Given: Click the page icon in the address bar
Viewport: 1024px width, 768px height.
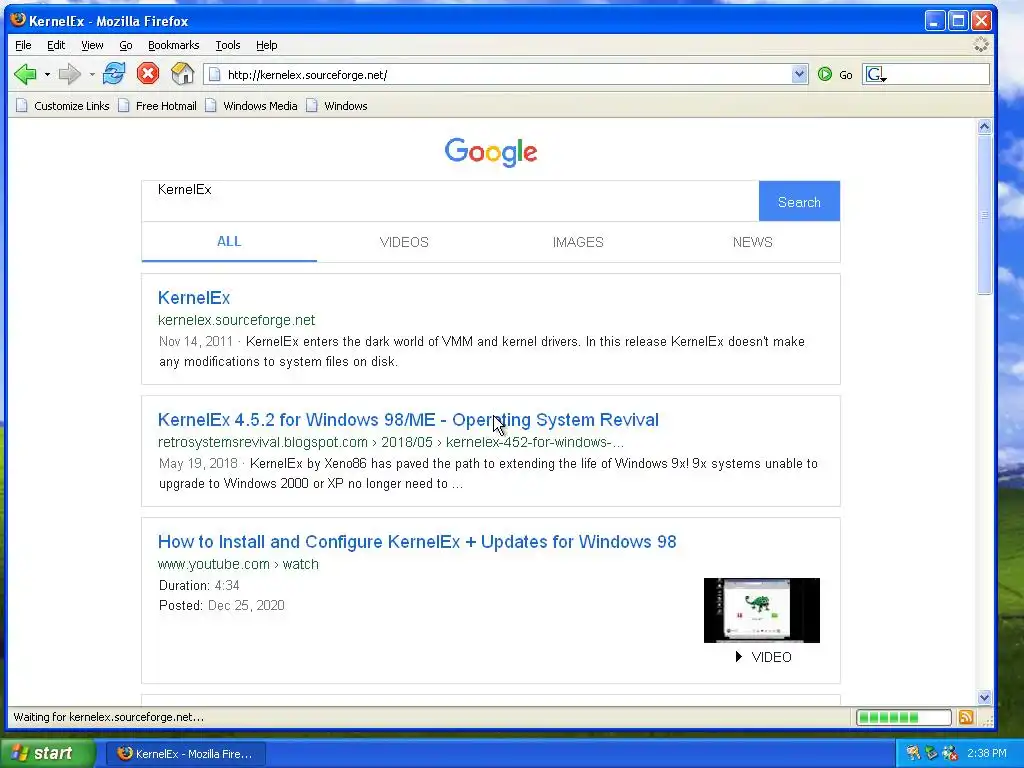Looking at the screenshot, I should [214, 74].
